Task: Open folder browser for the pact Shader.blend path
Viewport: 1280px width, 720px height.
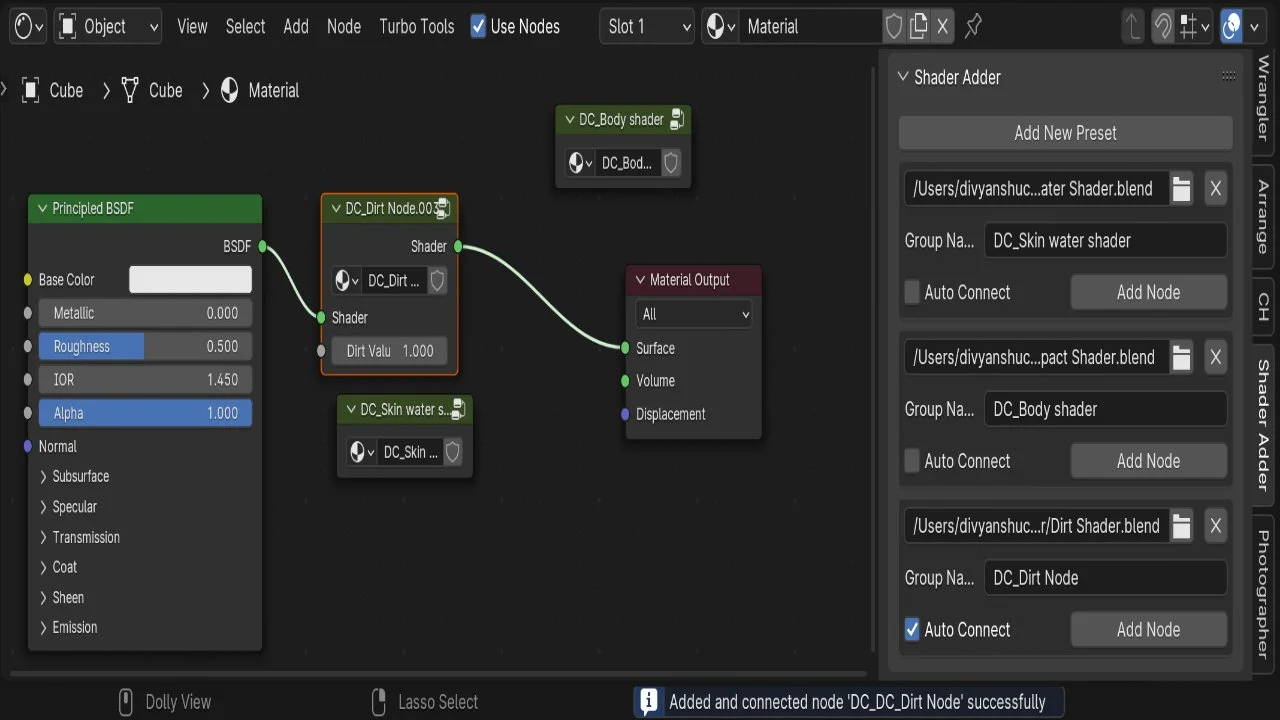Action: click(x=1182, y=358)
